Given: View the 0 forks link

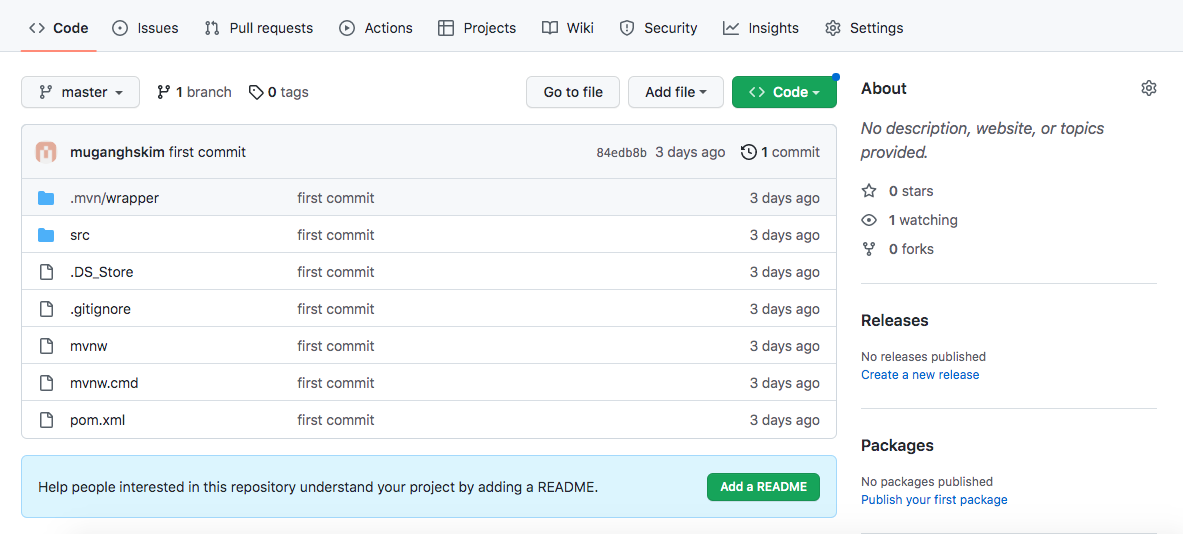Looking at the screenshot, I should tap(911, 249).
